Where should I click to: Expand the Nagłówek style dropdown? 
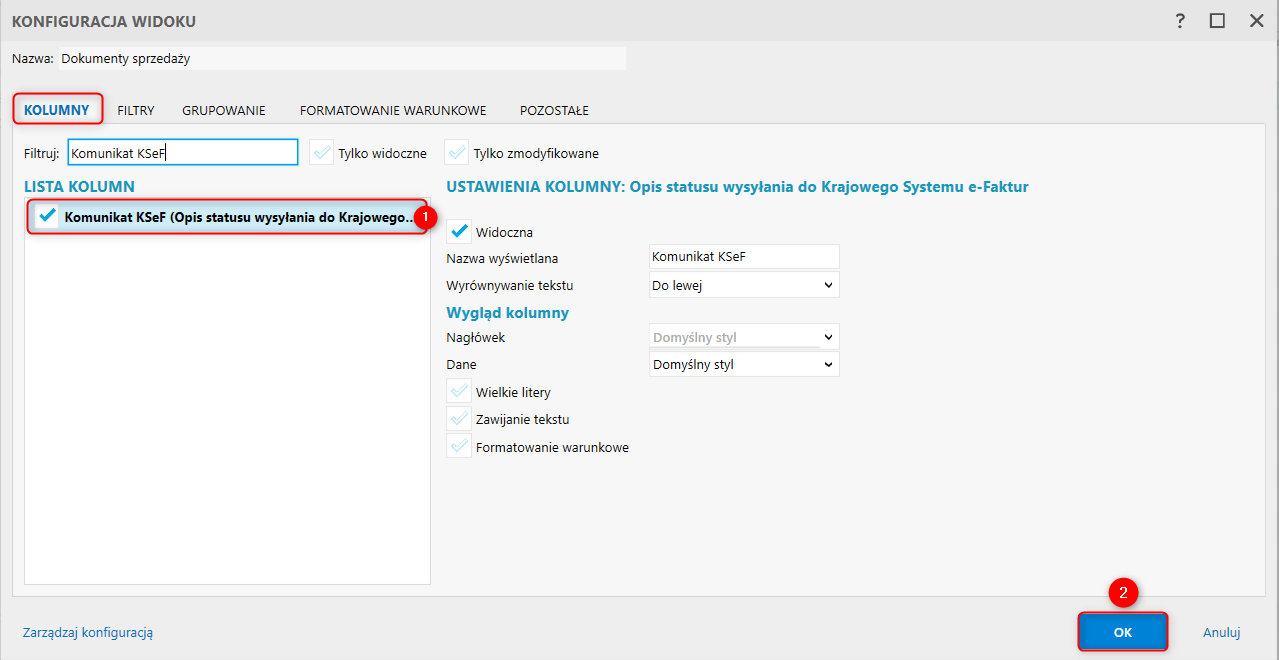[744, 337]
